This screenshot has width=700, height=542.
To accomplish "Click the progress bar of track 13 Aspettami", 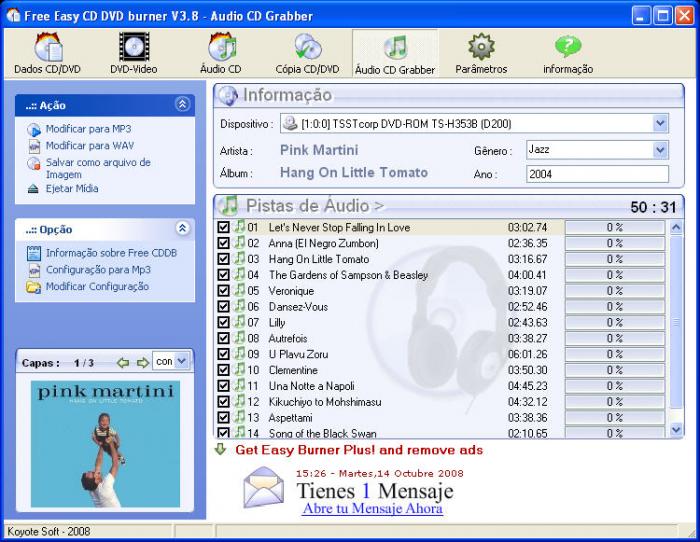I will 615,417.
